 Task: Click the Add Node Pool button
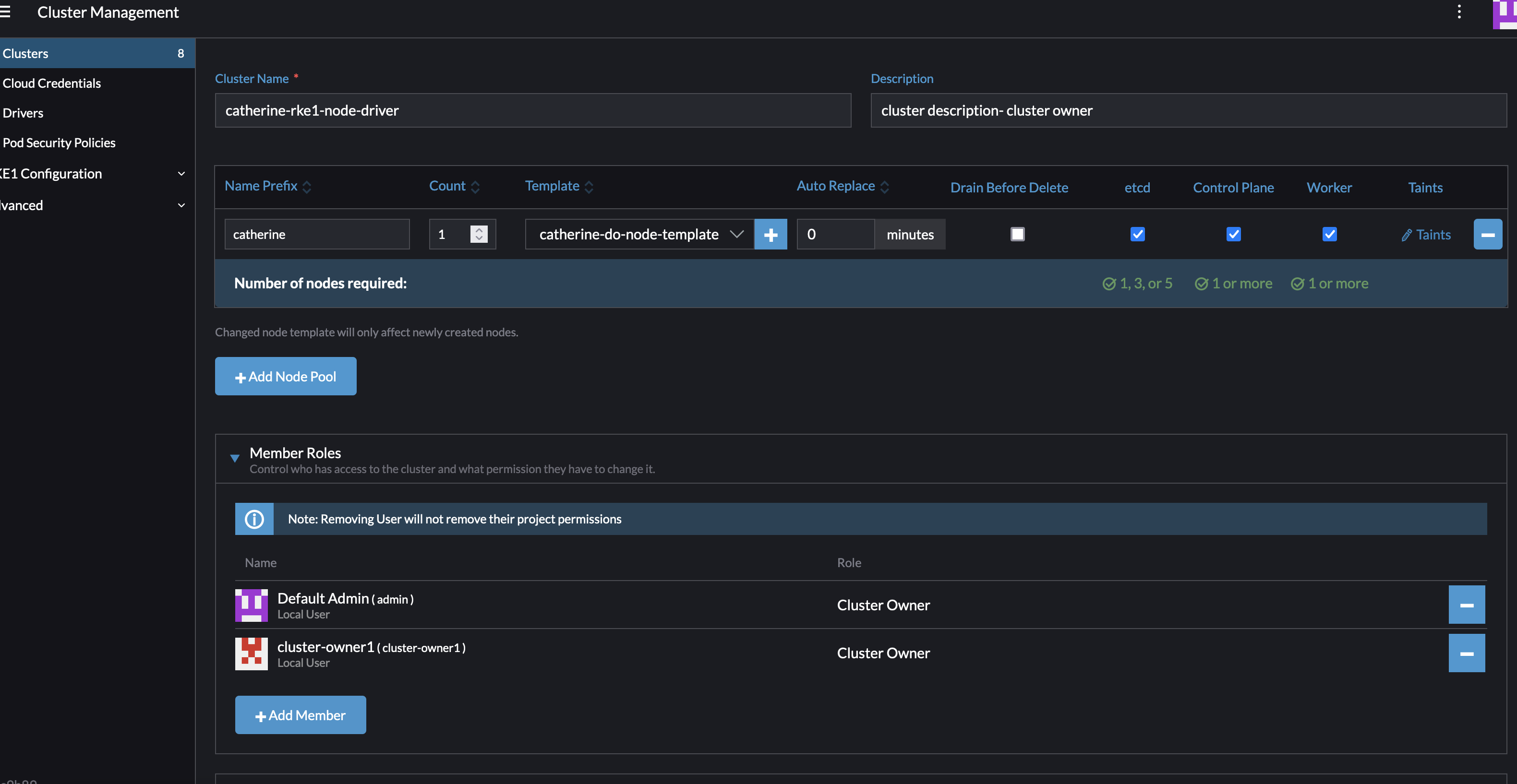pyautogui.click(x=286, y=376)
